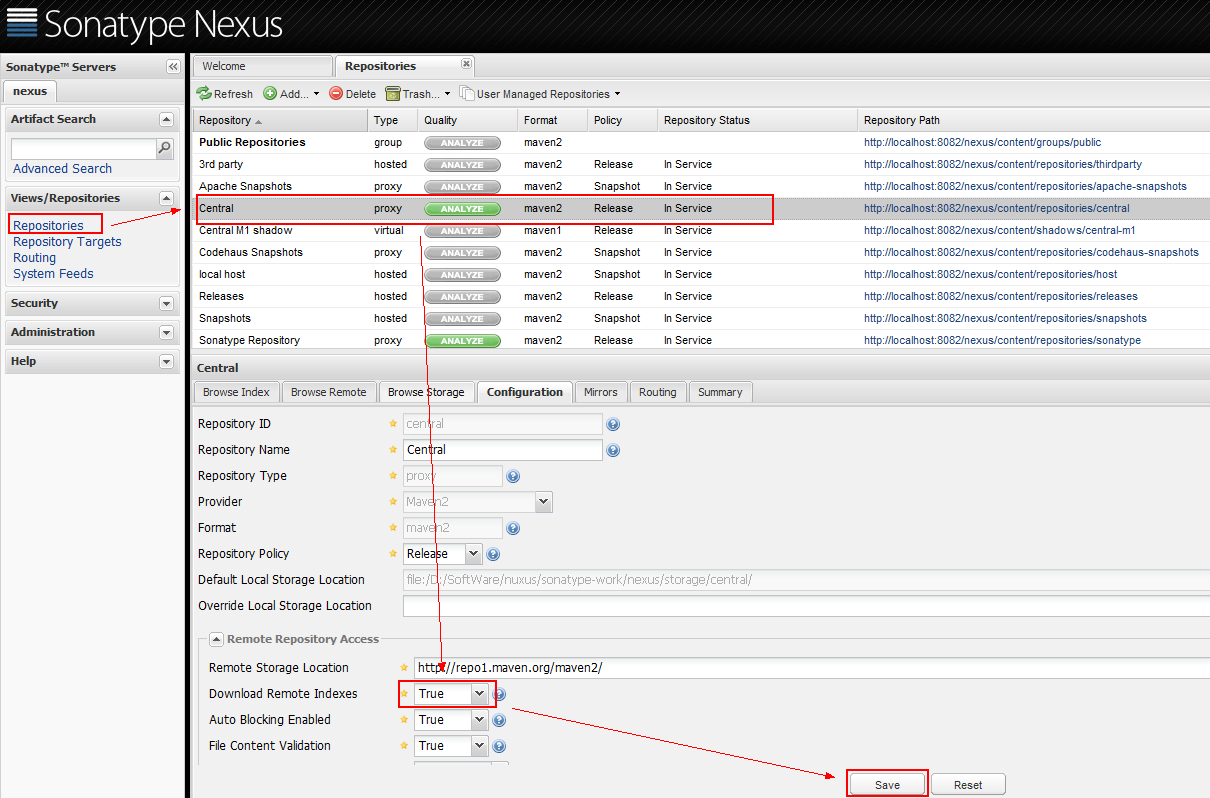
Task: Open the Advanced Search link
Action: (x=62, y=169)
